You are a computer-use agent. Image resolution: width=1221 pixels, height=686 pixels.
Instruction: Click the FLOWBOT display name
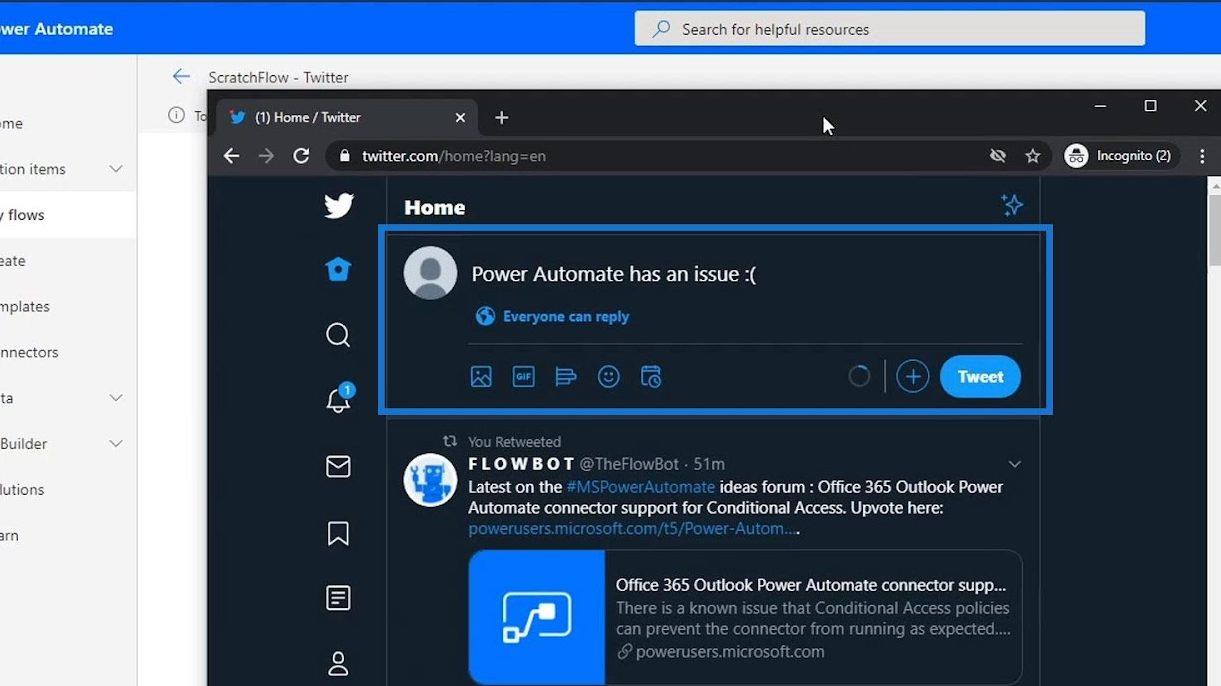click(x=521, y=464)
